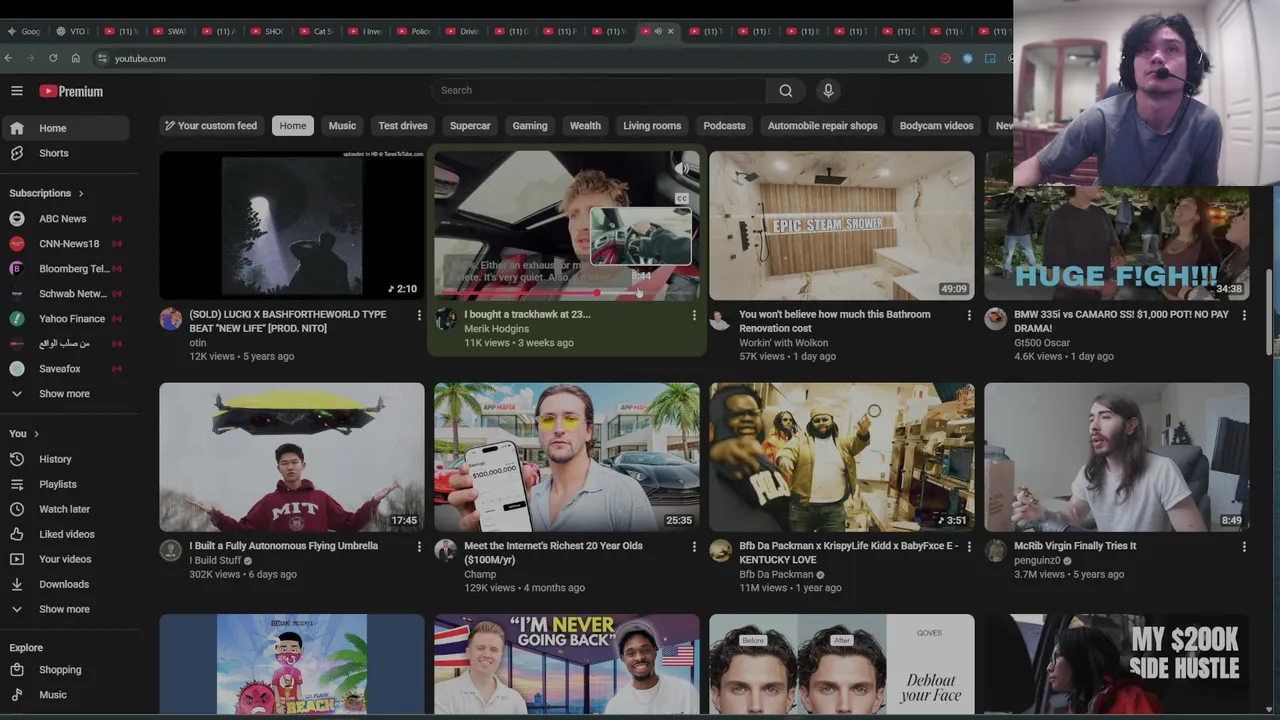Open options for McRib Virgin video
This screenshot has width=1280, height=720.
(1244, 547)
